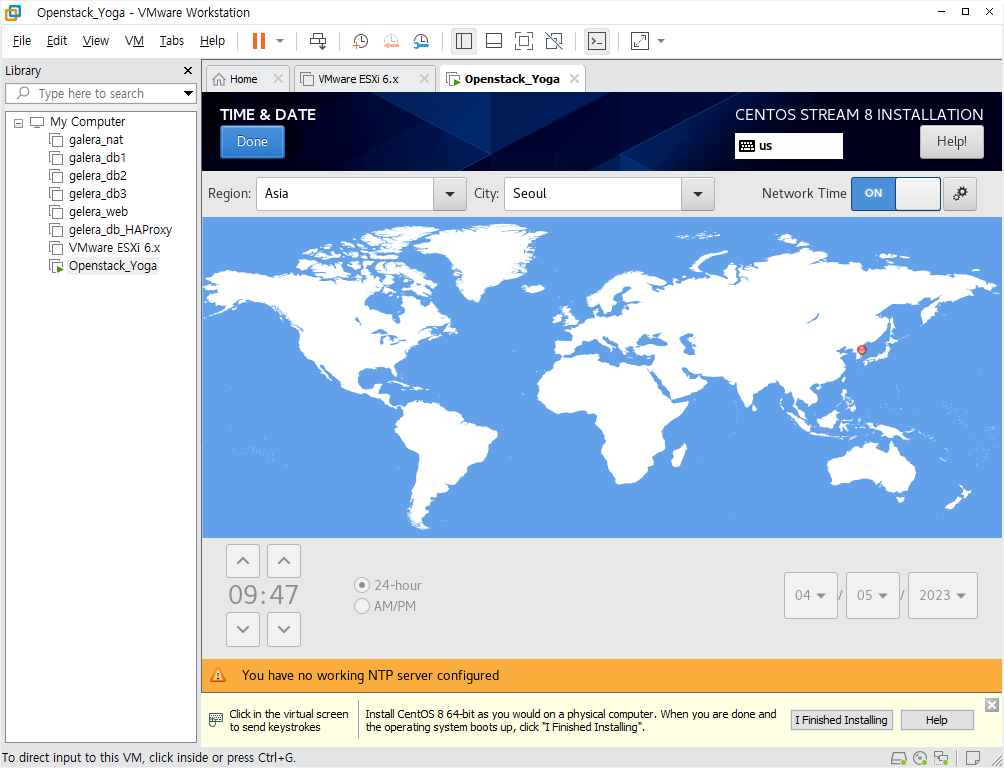
Task: Click the CD/DVD drive status icon
Action: pos(920,759)
